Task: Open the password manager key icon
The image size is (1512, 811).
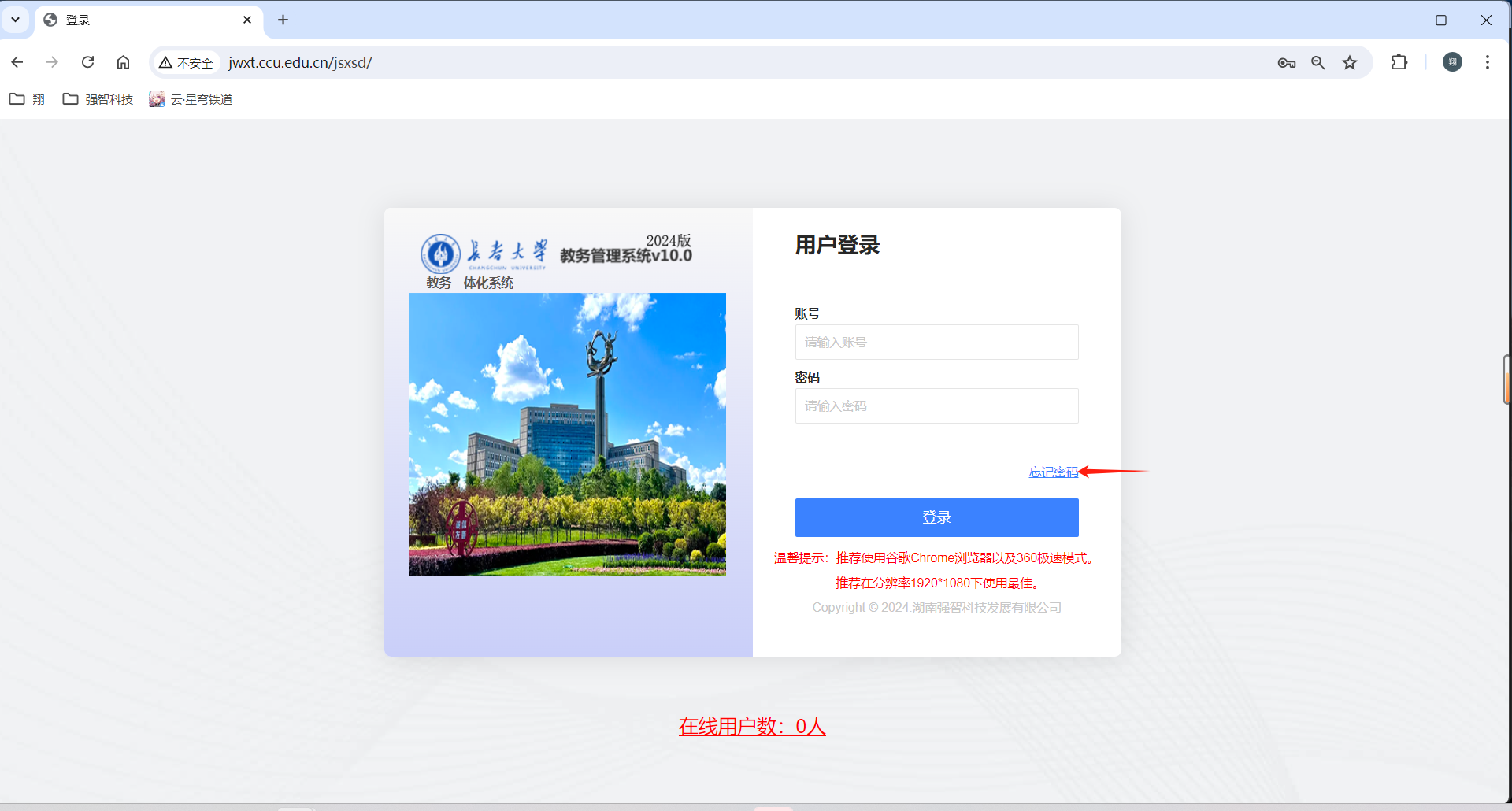Action: [1286, 63]
